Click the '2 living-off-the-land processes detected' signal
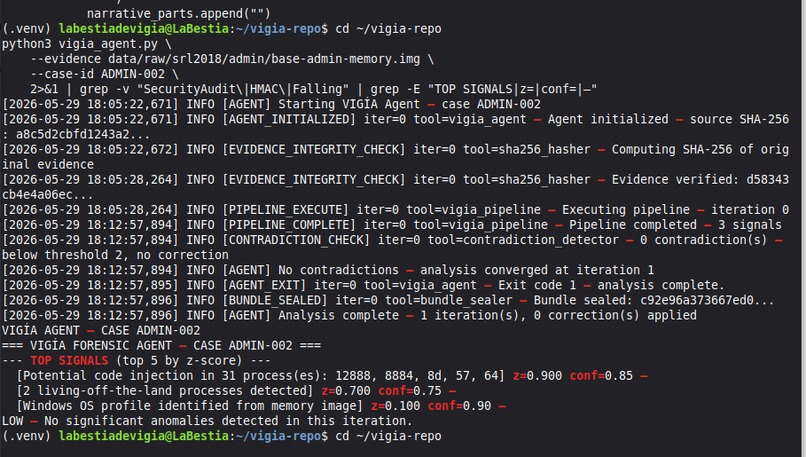This screenshot has height=457, width=806. (164, 391)
